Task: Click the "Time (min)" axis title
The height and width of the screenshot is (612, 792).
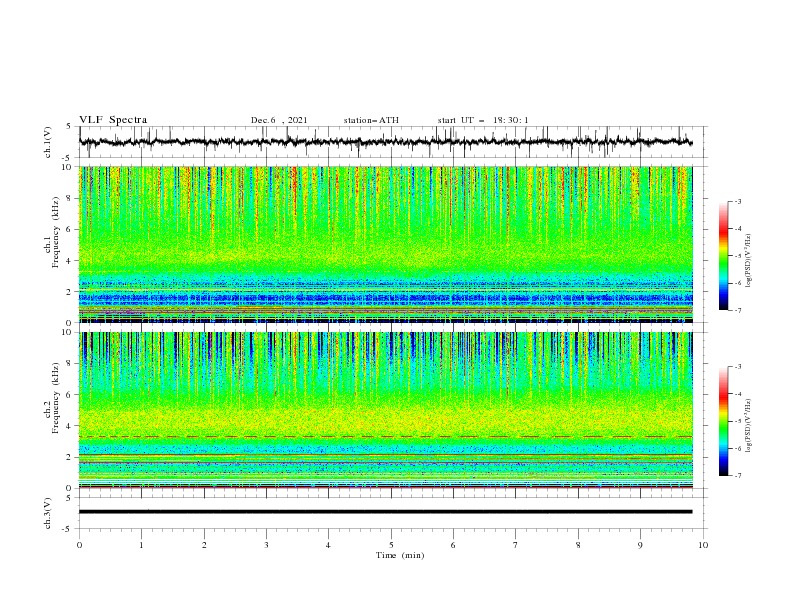Action: pos(400,555)
